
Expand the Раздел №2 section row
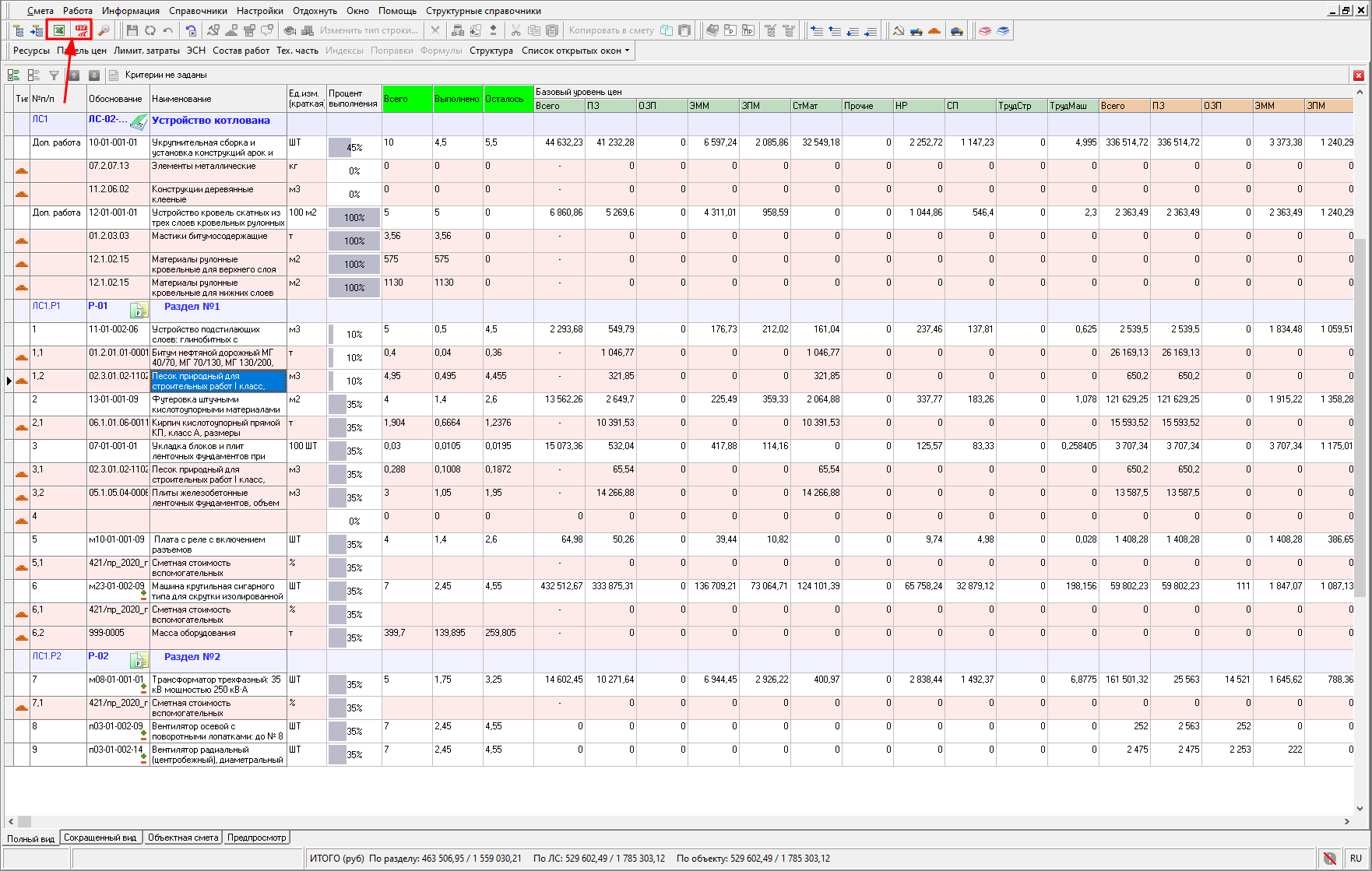coord(192,657)
